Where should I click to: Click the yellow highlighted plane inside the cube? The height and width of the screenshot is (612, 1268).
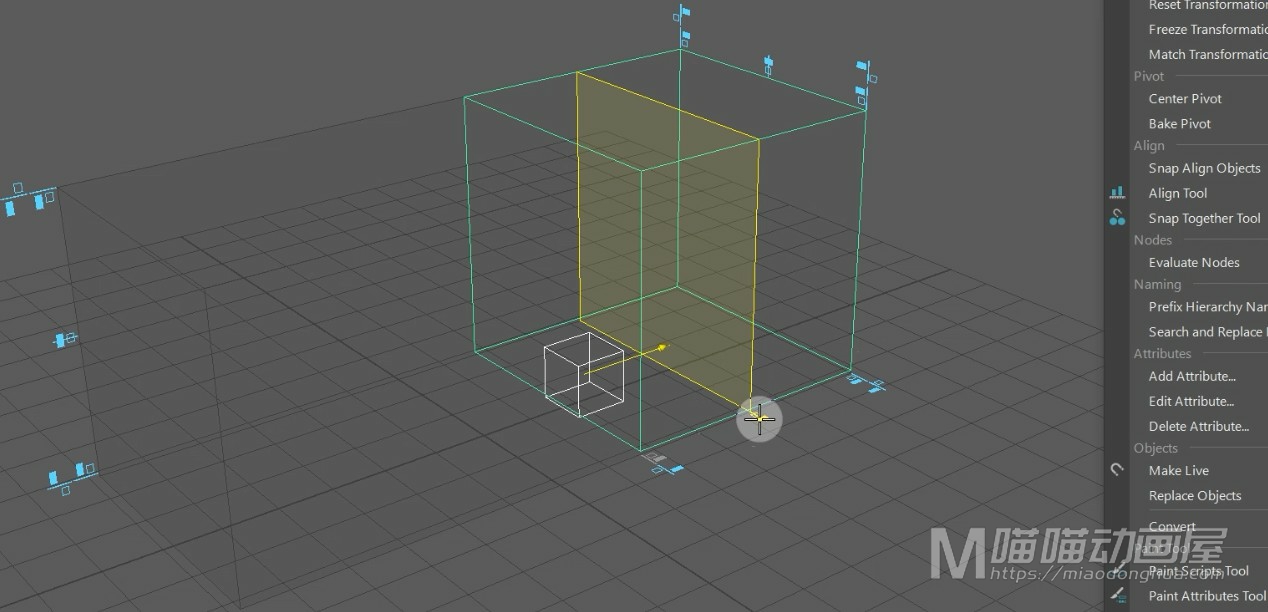667,240
